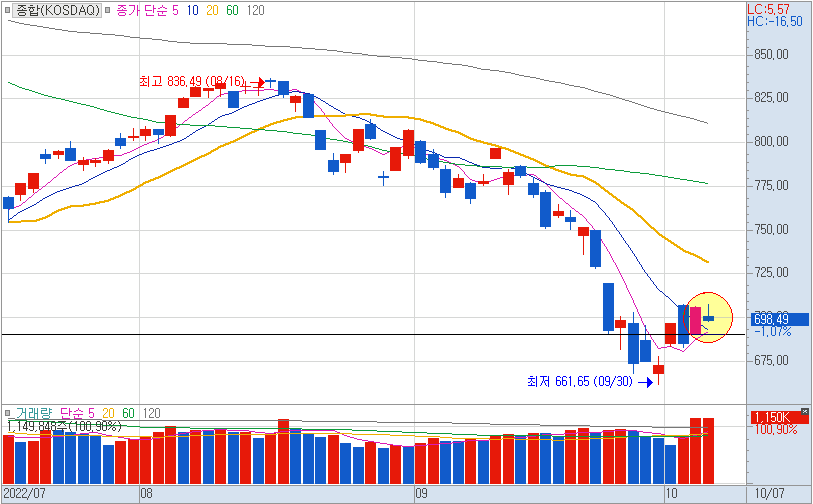Click the small square icon before 종합(KOSDAQ)
The width and height of the screenshot is (813, 504).
click(7, 10)
